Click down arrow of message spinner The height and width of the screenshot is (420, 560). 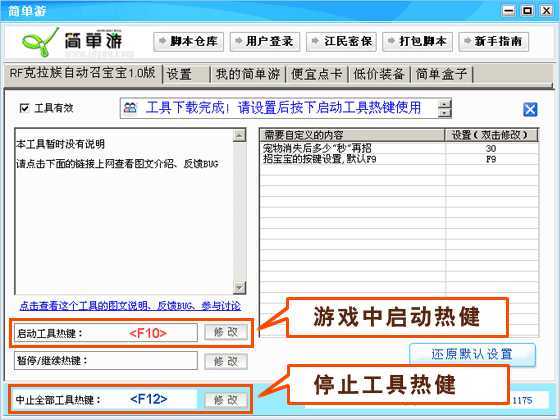[x=445, y=113]
